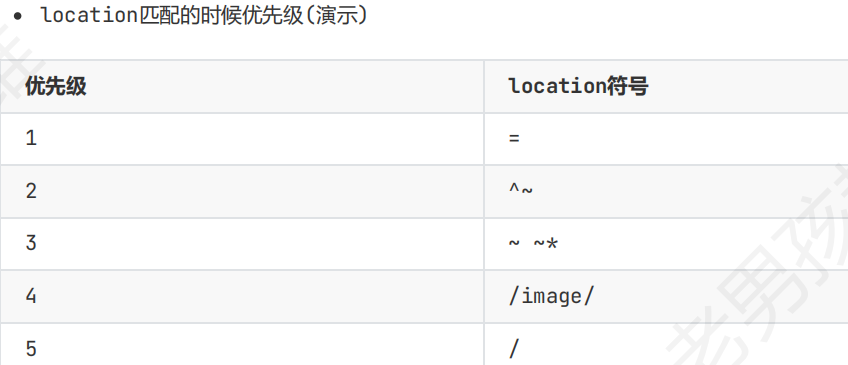The width and height of the screenshot is (848, 365).
Task: Select the "location符号" column header cell
Action: [666, 87]
